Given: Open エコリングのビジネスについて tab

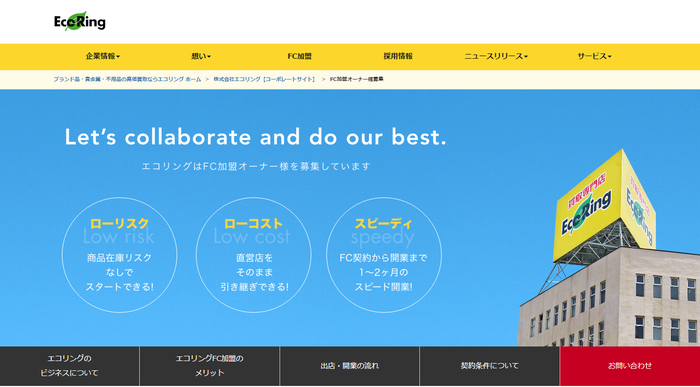Looking at the screenshot, I should [70, 366].
